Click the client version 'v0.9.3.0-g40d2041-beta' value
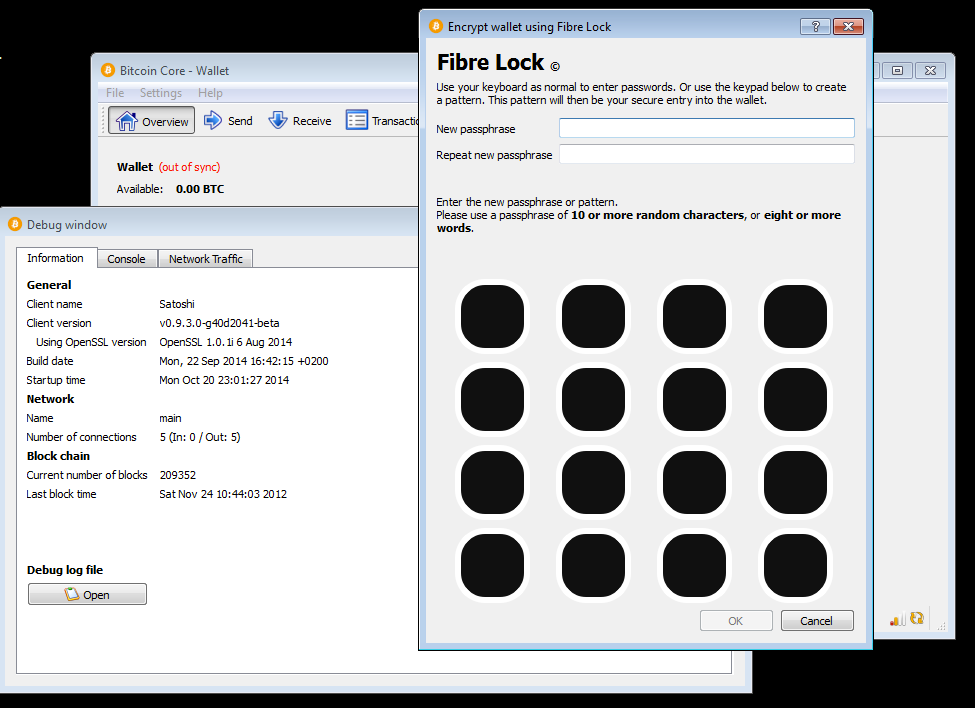This screenshot has width=975, height=708. point(219,323)
